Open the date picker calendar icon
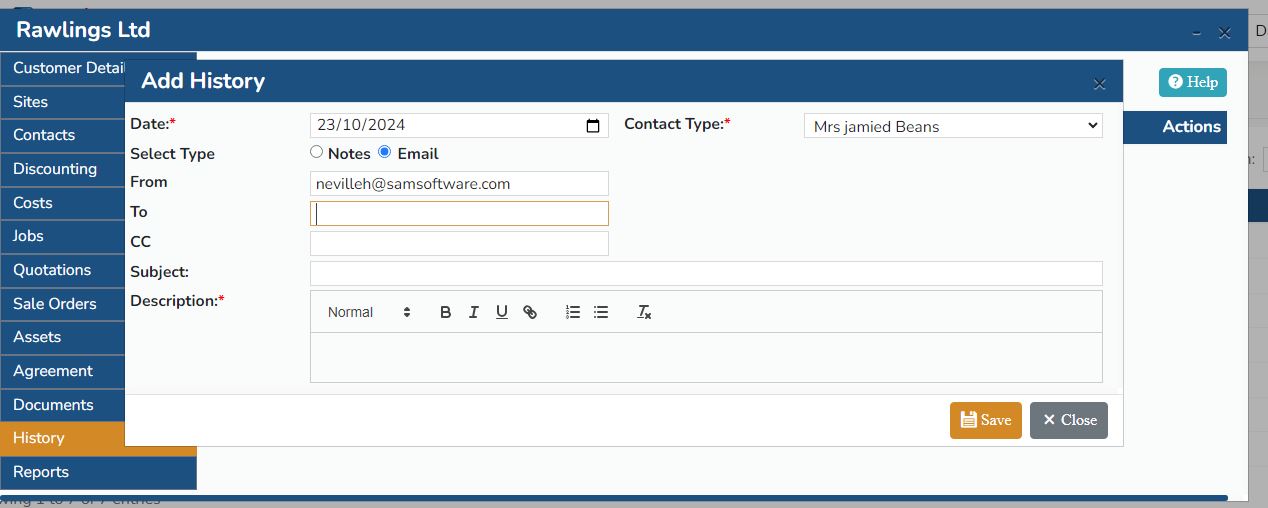The width and height of the screenshot is (1268, 508). click(x=593, y=126)
